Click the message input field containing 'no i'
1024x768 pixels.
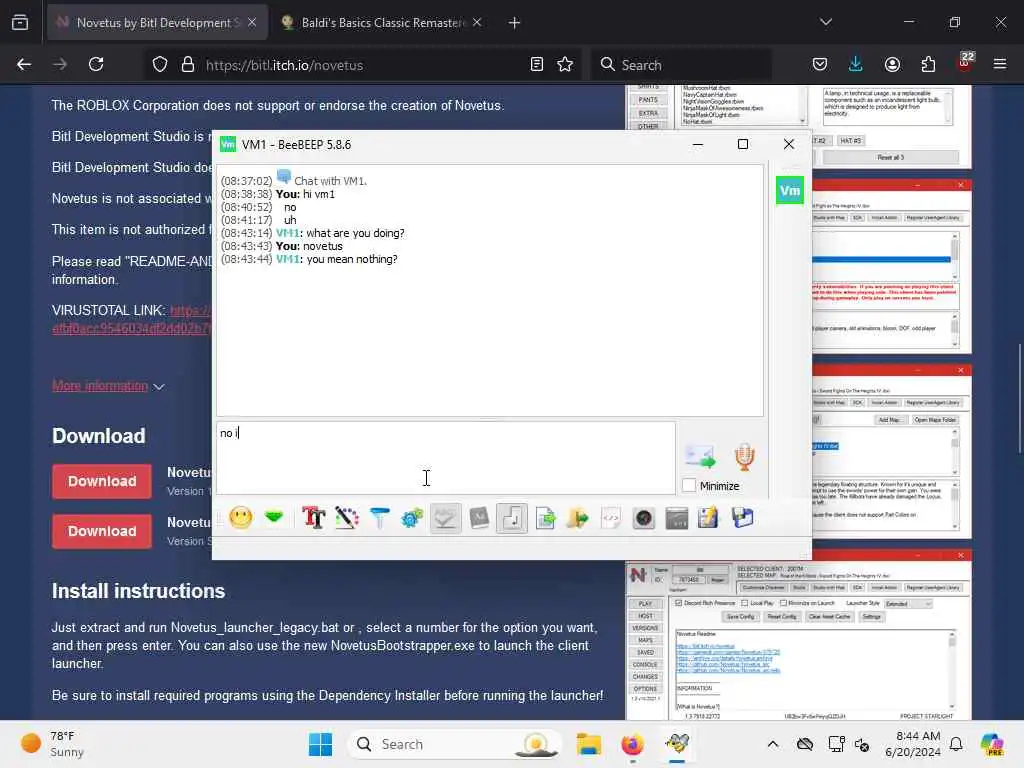point(446,457)
